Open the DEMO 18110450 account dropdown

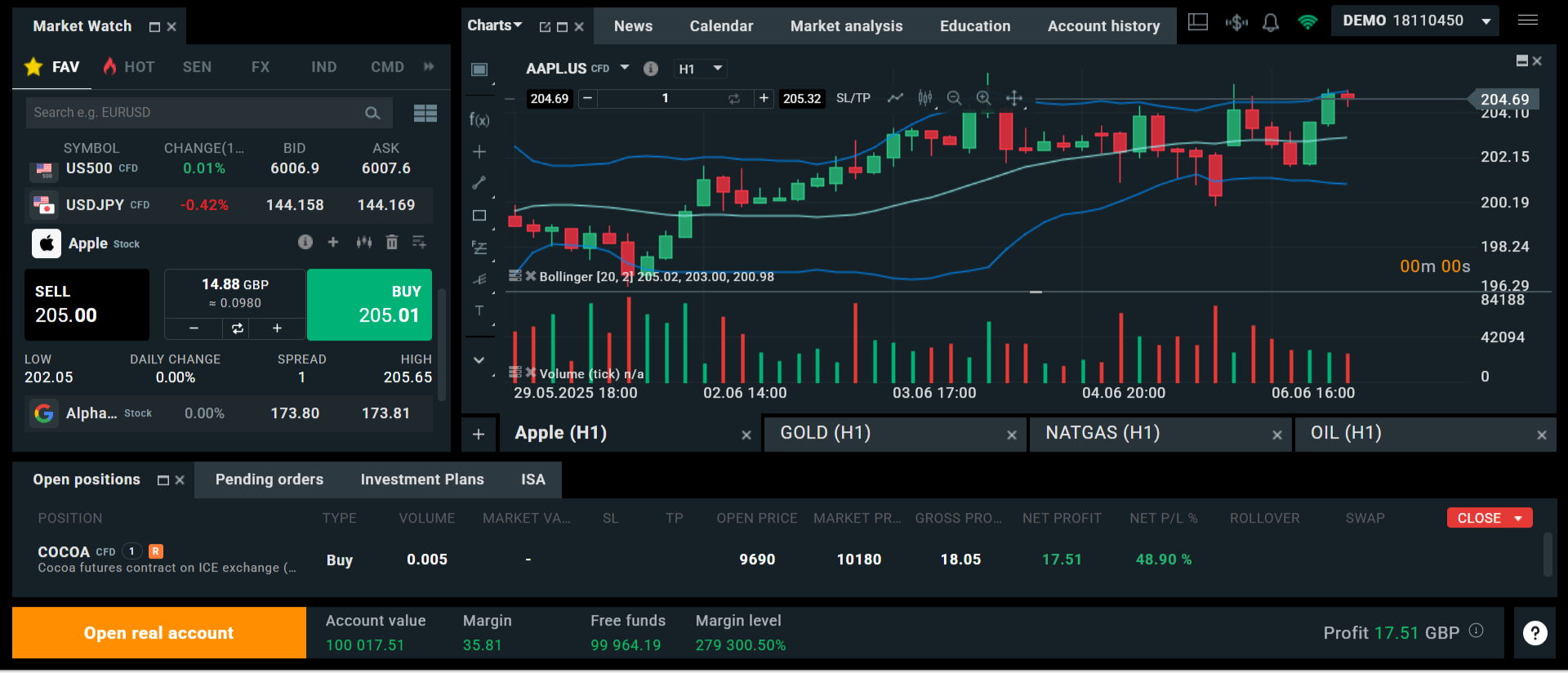(x=1416, y=21)
